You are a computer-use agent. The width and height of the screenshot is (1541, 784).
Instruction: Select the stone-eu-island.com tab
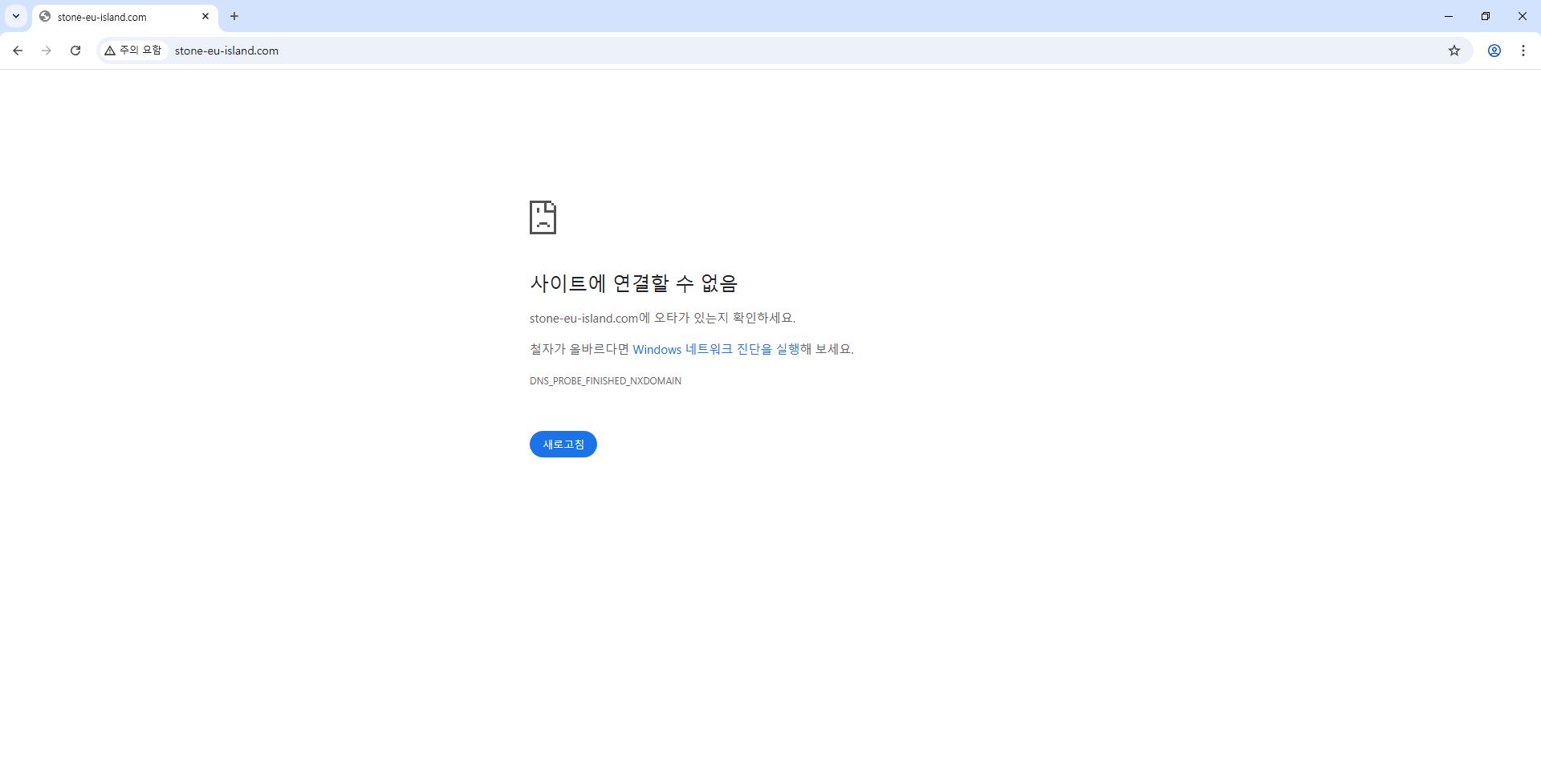pos(125,17)
